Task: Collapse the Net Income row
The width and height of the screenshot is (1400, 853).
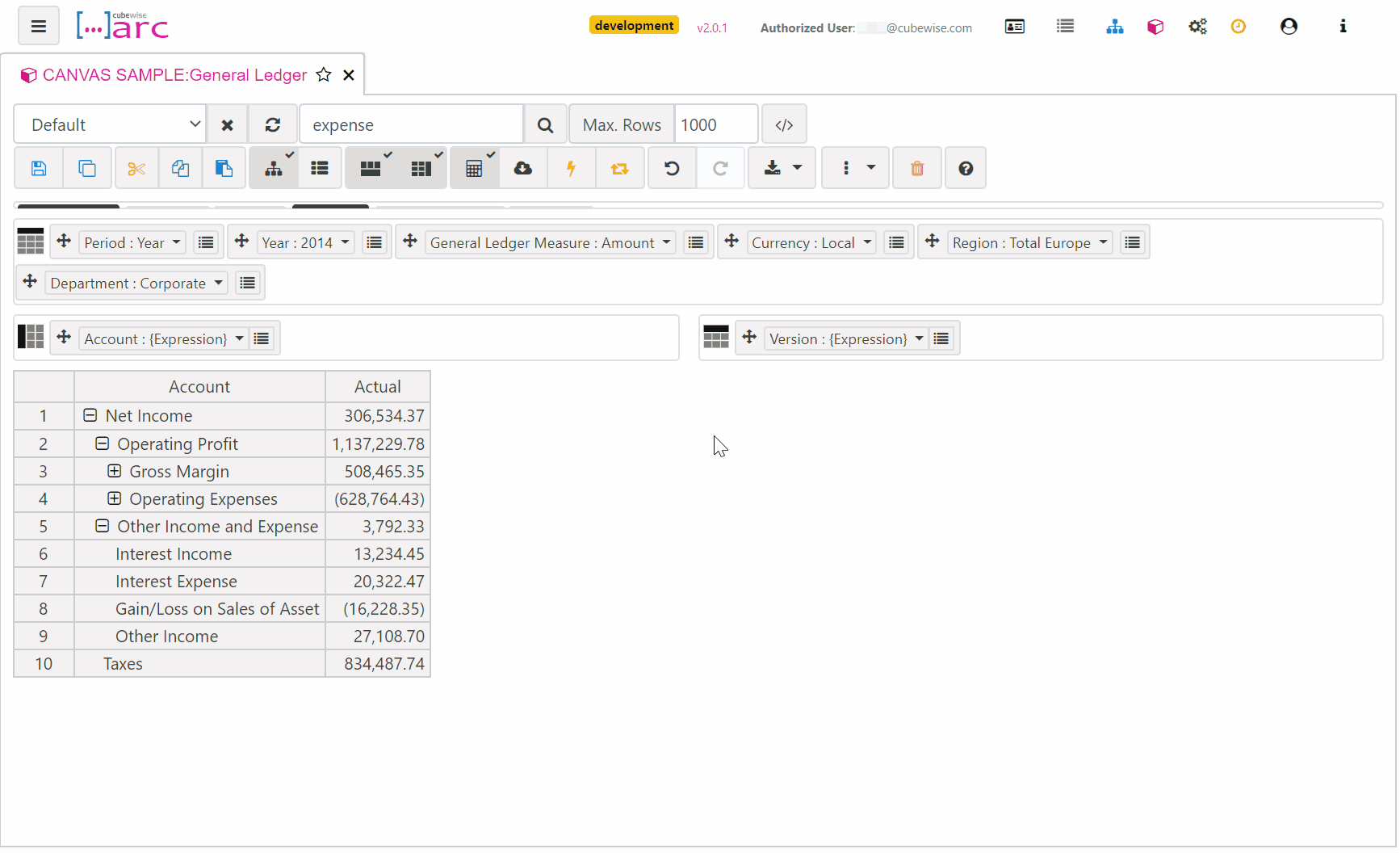Action: 90,415
